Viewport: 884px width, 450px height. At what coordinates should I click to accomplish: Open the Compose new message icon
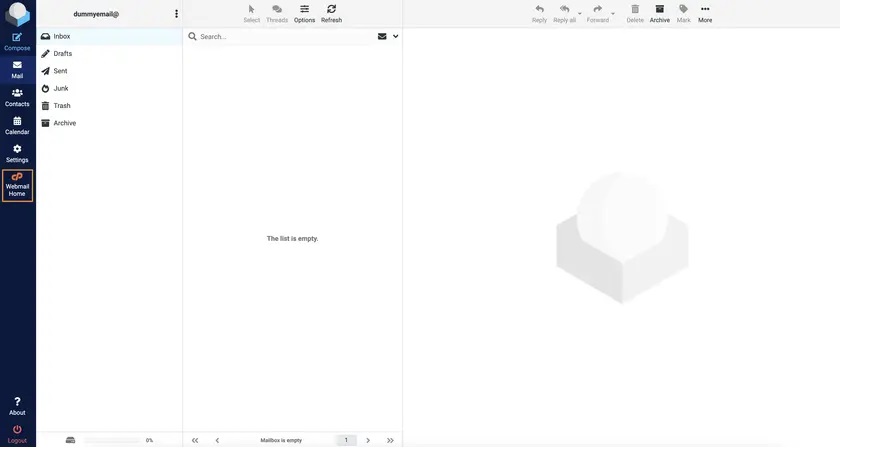tap(17, 40)
